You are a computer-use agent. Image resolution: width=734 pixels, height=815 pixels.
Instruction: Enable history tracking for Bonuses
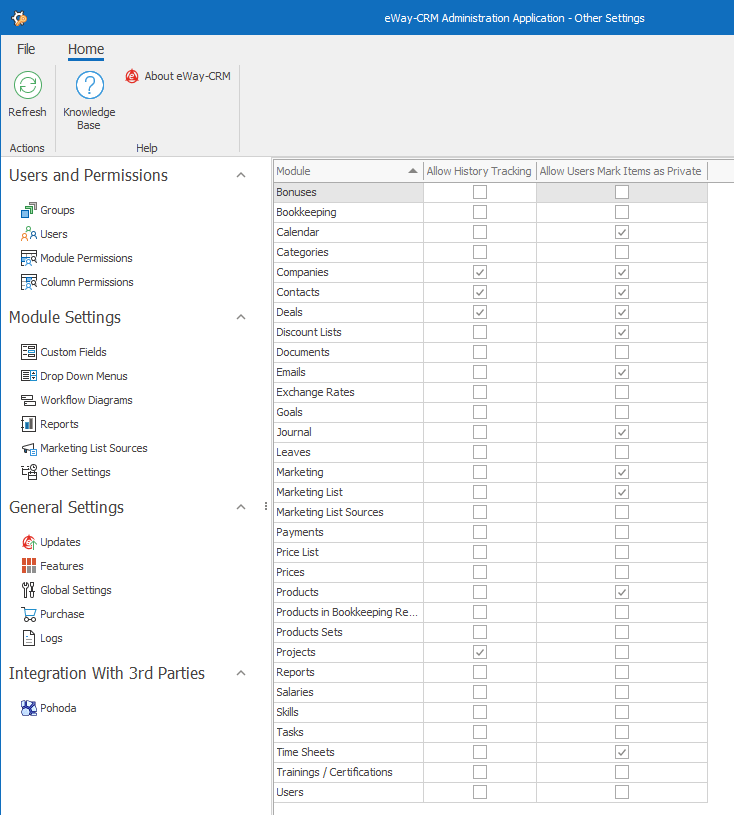click(x=480, y=192)
